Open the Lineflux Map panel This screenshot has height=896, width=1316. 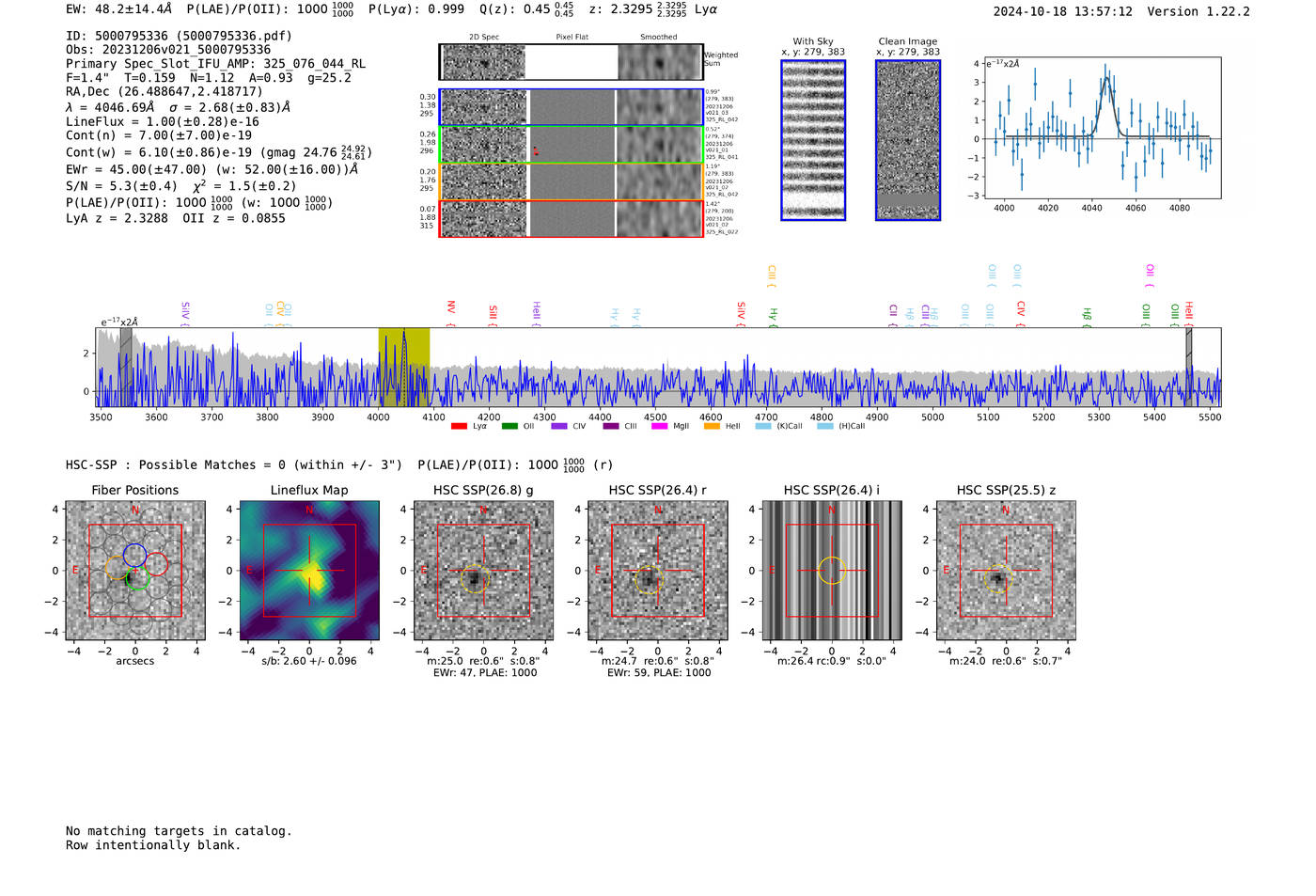click(x=309, y=571)
